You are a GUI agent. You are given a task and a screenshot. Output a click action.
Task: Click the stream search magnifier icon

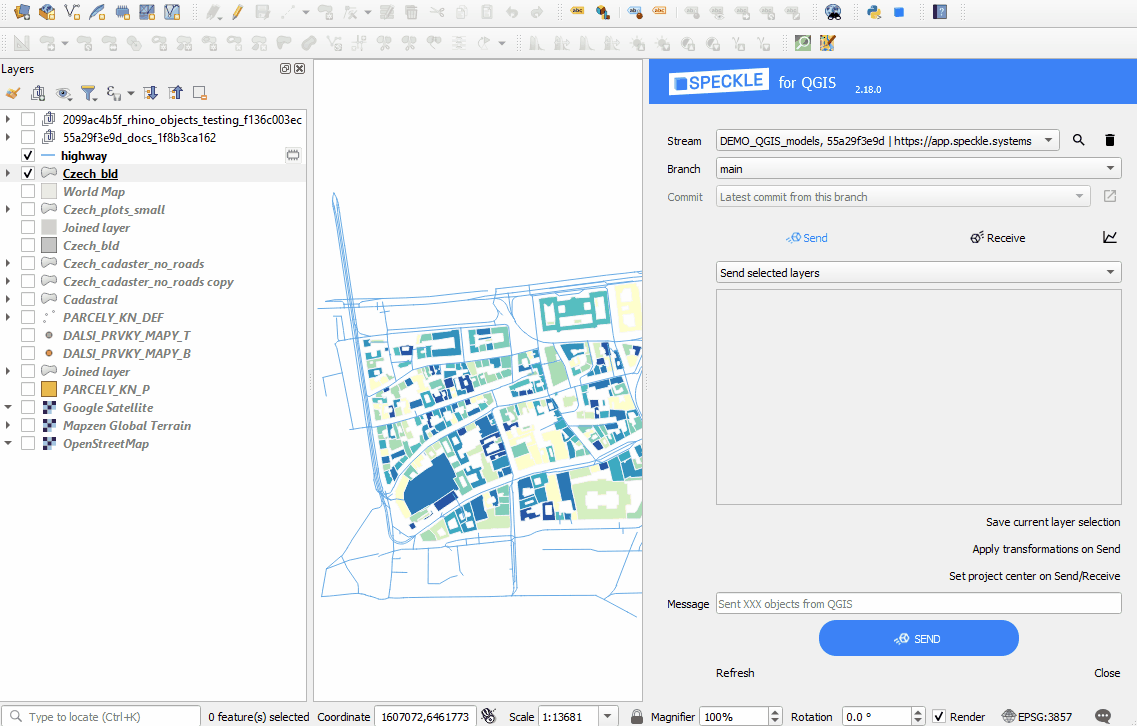[x=1078, y=141]
